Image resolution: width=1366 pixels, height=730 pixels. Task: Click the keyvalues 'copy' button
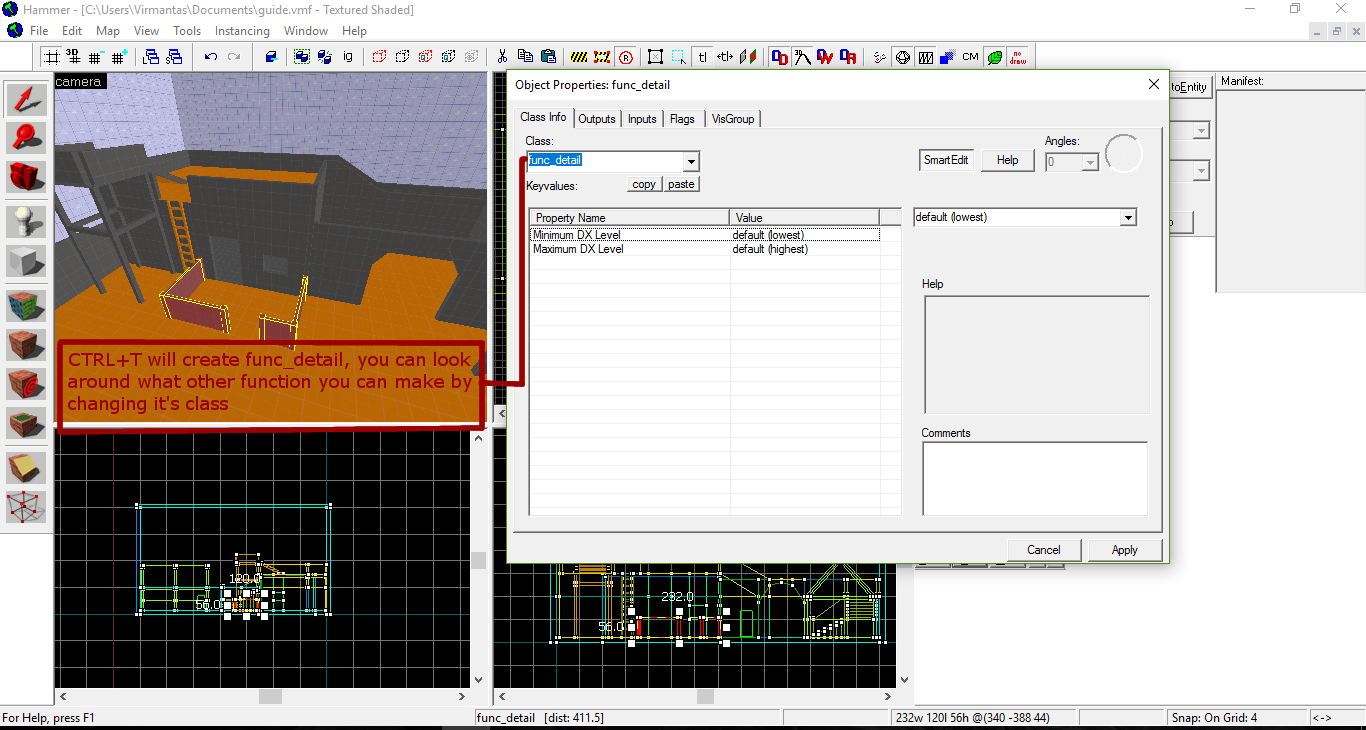coord(644,184)
